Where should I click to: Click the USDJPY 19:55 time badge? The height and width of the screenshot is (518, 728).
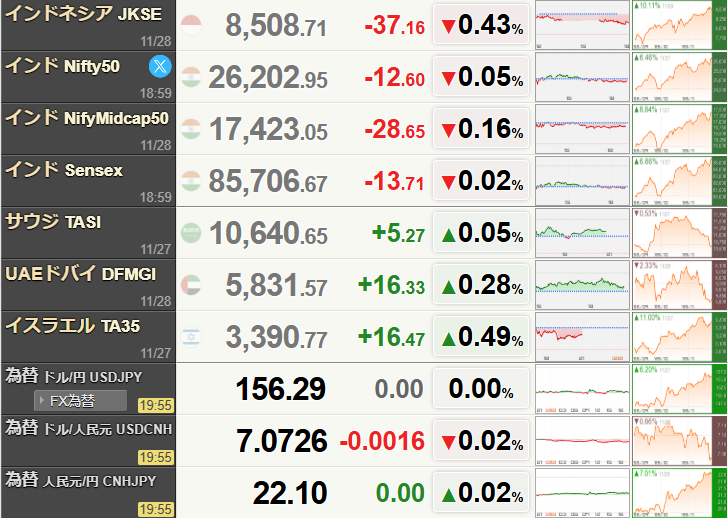click(x=156, y=405)
